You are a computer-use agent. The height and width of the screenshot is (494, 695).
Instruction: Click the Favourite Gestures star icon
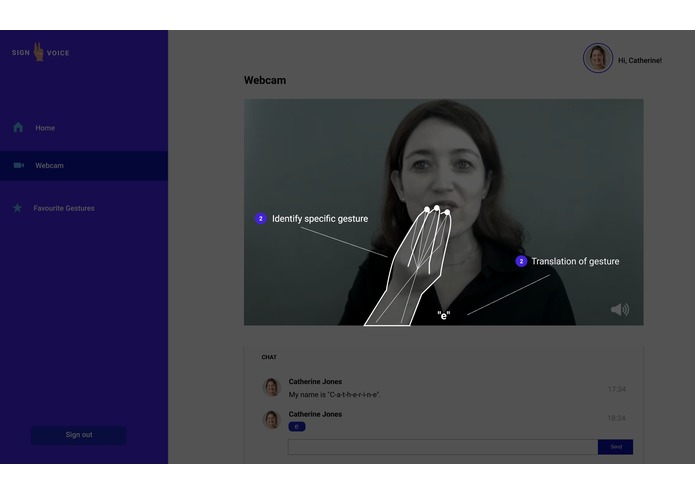[17, 208]
